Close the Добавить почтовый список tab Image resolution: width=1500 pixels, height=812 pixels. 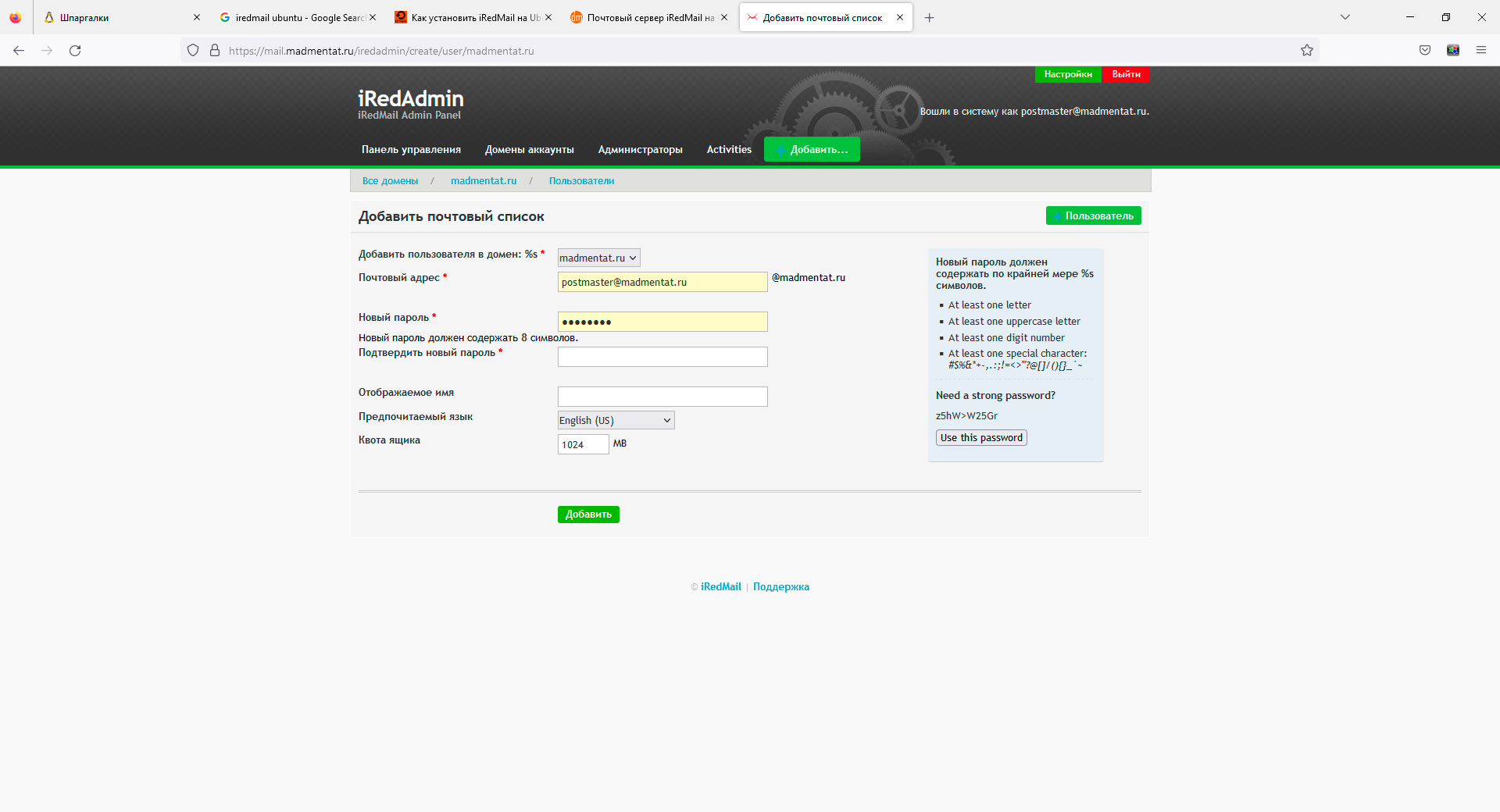click(x=900, y=17)
